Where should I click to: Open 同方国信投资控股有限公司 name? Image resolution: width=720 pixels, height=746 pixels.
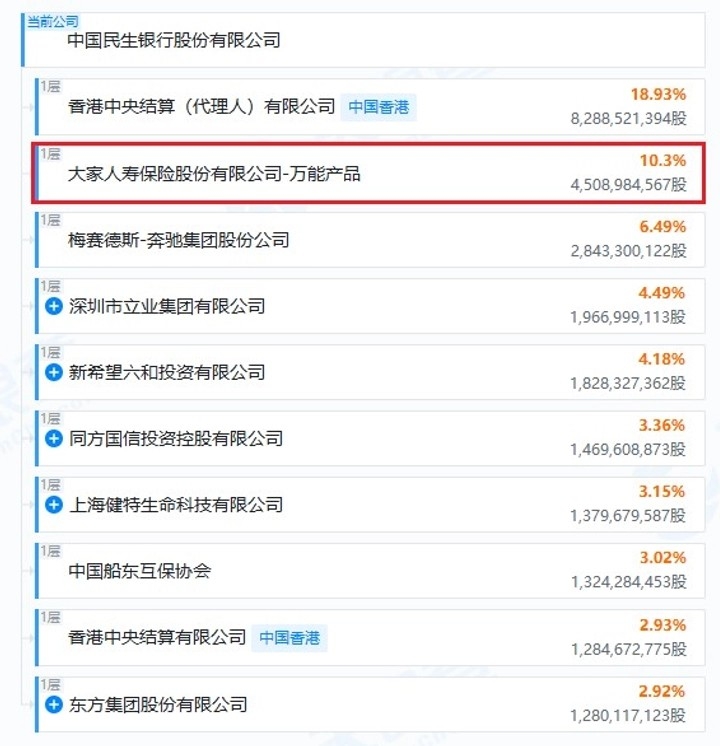pyautogui.click(x=176, y=438)
